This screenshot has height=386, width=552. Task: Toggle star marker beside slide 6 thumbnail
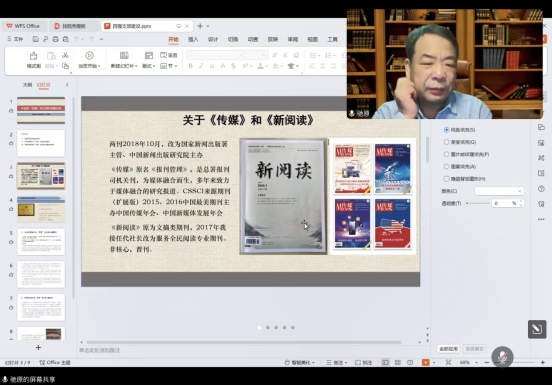coord(11,275)
